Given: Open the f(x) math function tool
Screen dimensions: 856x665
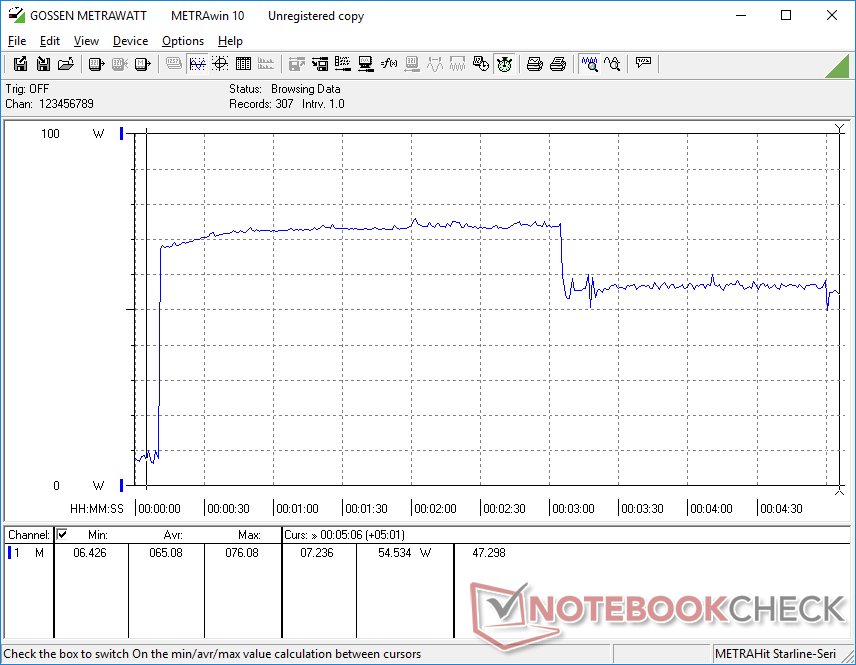Looking at the screenshot, I should (x=389, y=64).
